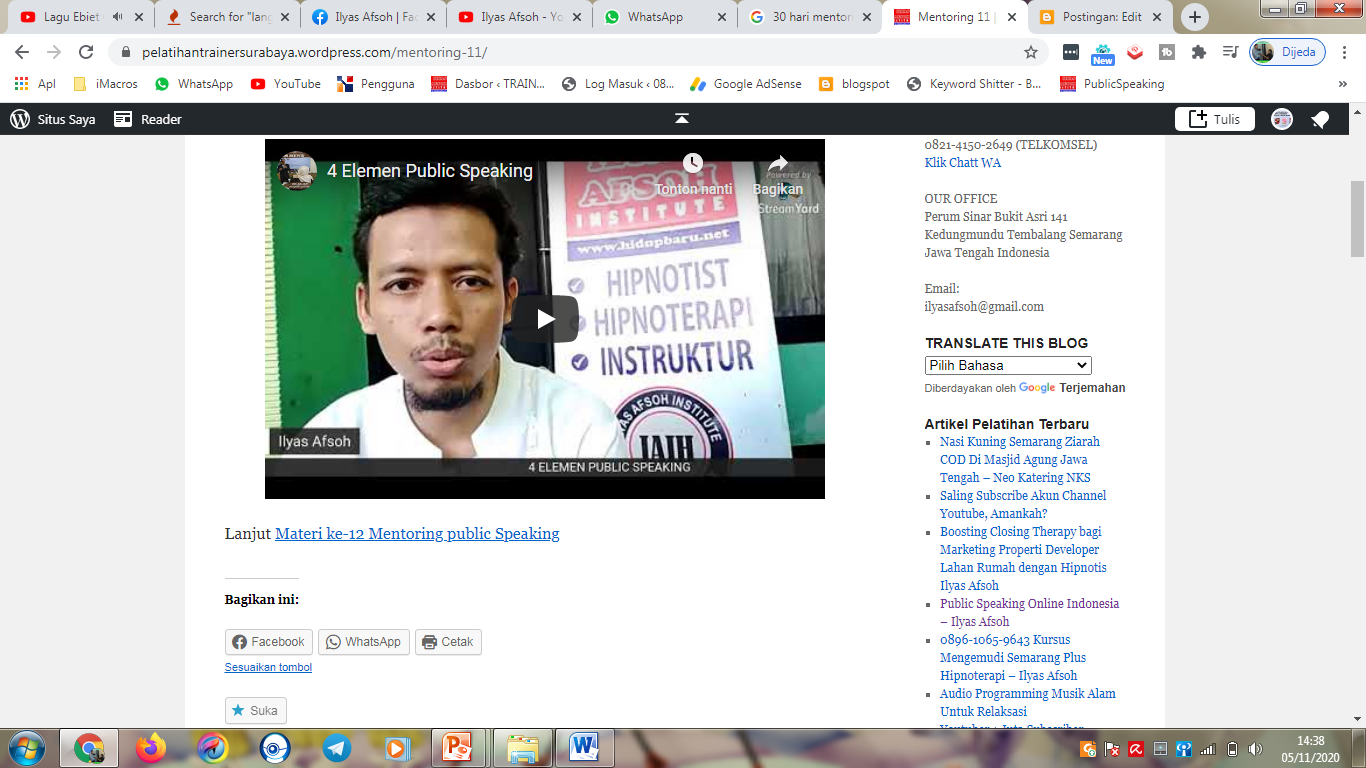Click the address bar URL
The width and height of the screenshot is (1366, 768).
(x=315, y=52)
